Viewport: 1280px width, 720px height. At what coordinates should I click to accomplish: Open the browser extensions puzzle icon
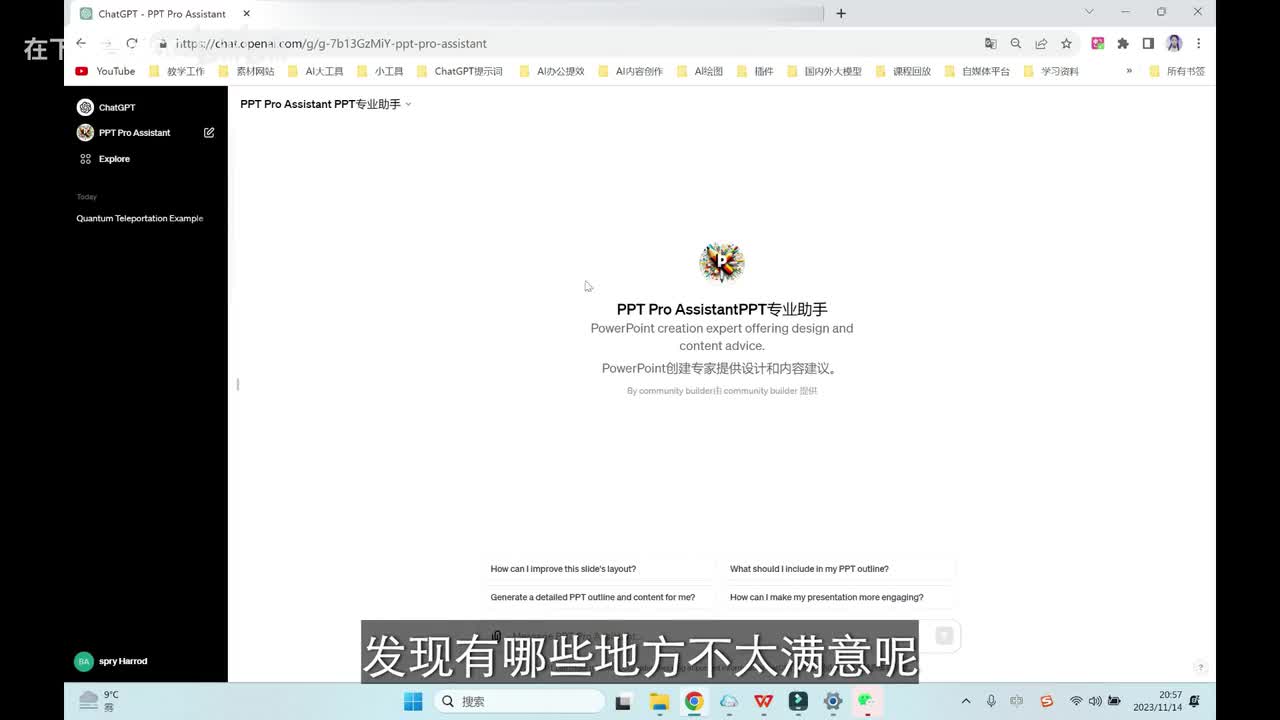pos(1123,44)
